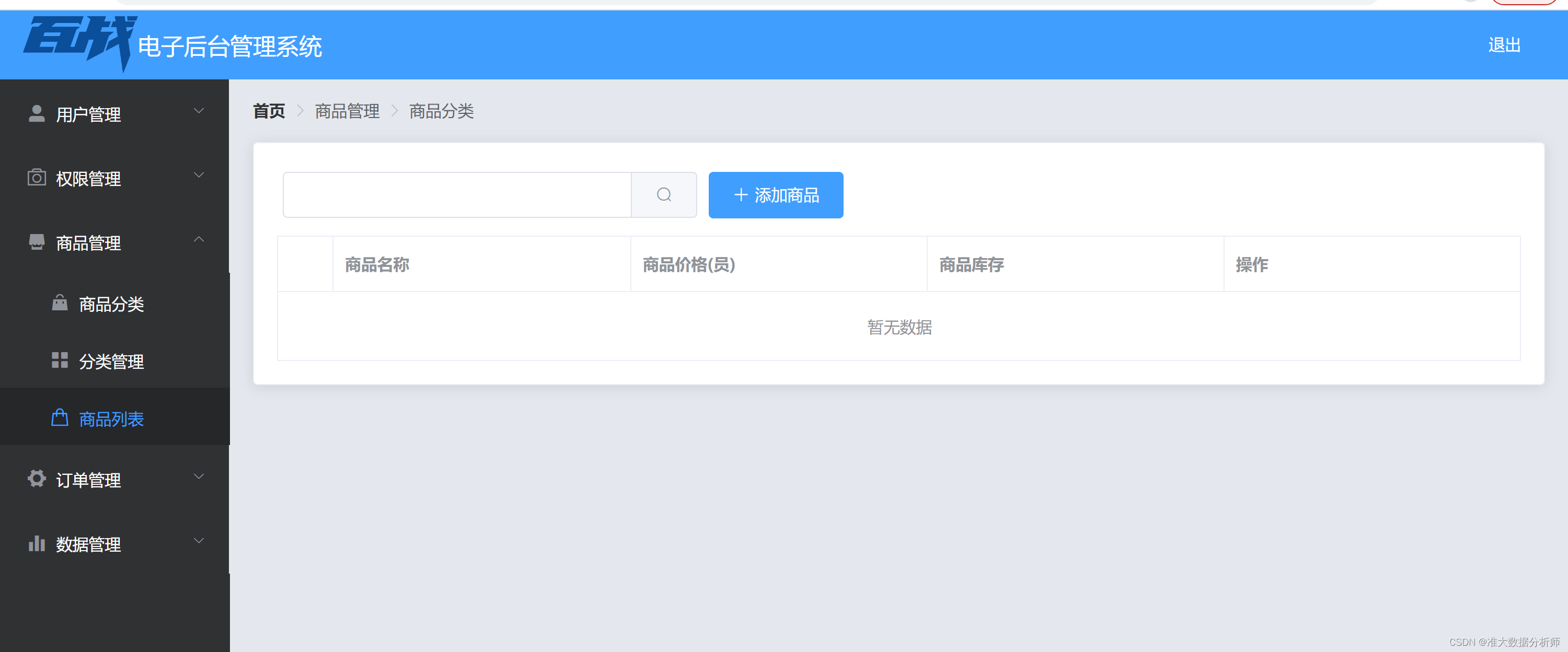This screenshot has width=1568, height=652.
Task: Click the shopping bag icon beside 商品列表
Action: 60,418
